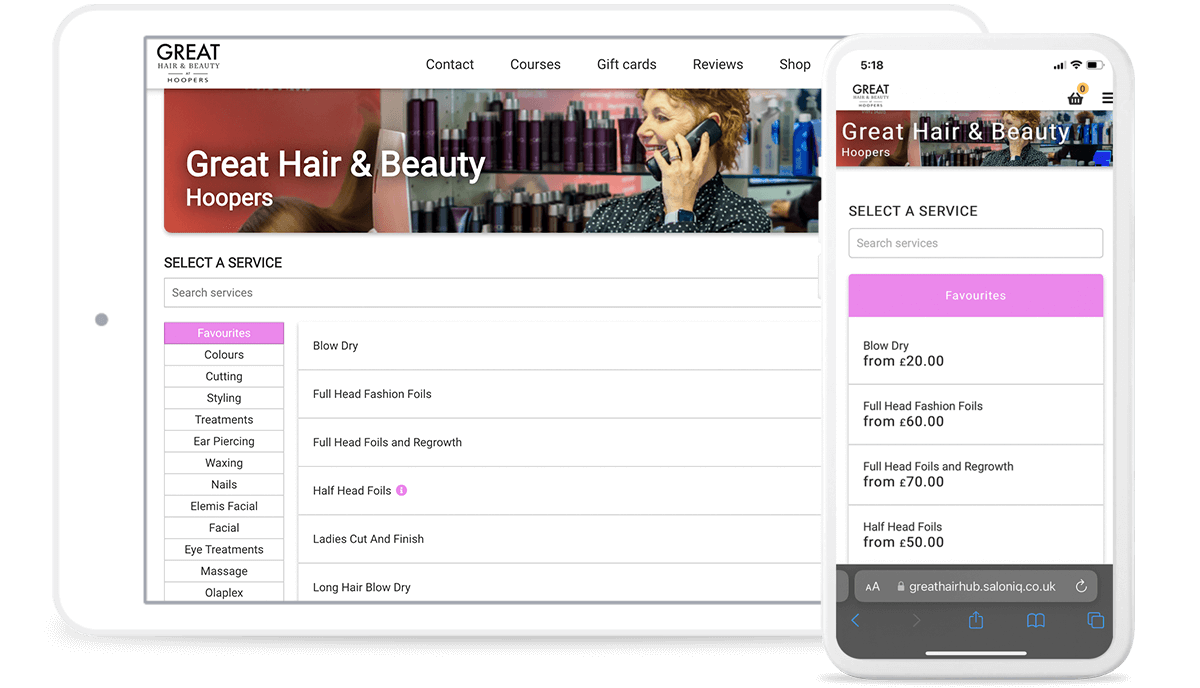1200x688 pixels.
Task: Tap the Safari text size aA button
Action: (873, 587)
